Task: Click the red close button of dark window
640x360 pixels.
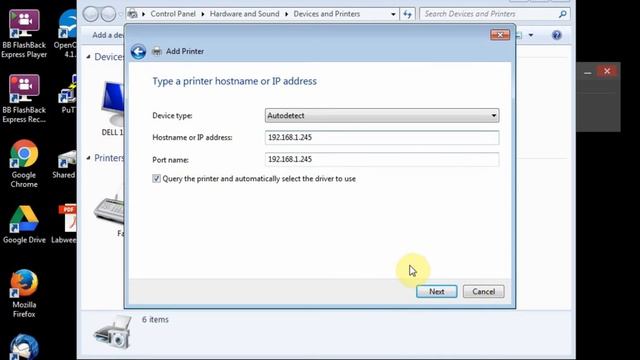Action: point(607,71)
